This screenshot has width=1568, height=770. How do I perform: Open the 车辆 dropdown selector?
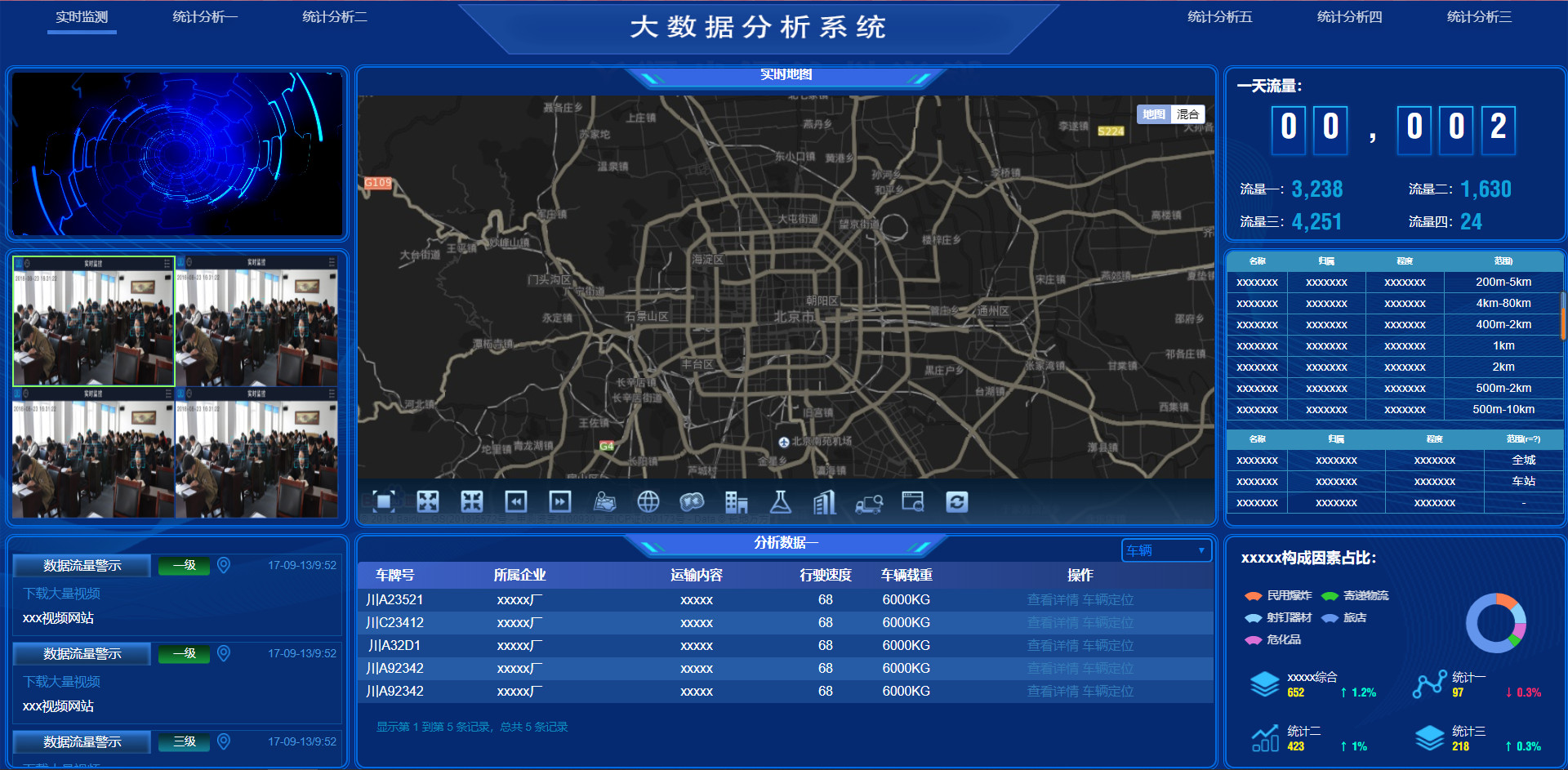click(1166, 550)
